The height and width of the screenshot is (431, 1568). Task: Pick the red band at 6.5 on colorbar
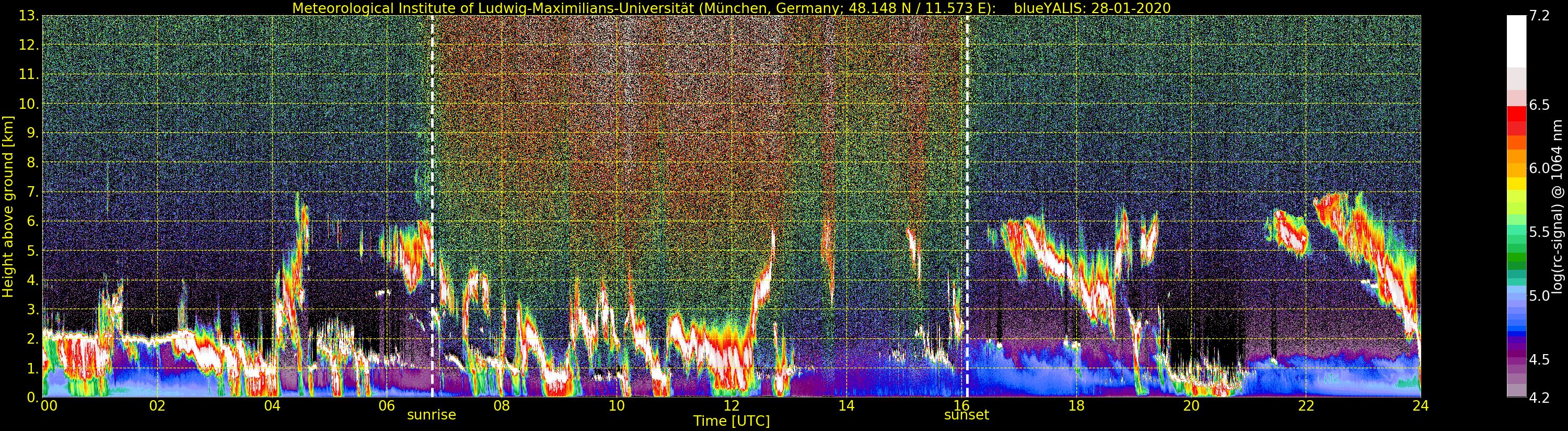click(x=1516, y=114)
